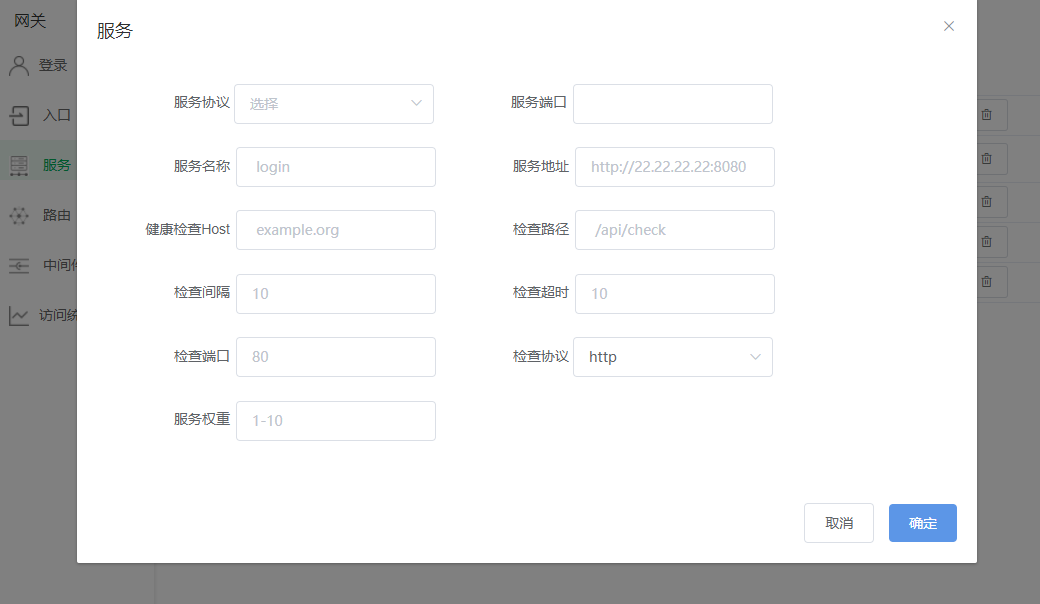Cancel the dialog with 取消 button
Viewport: 1040px width, 604px height.
tap(839, 522)
